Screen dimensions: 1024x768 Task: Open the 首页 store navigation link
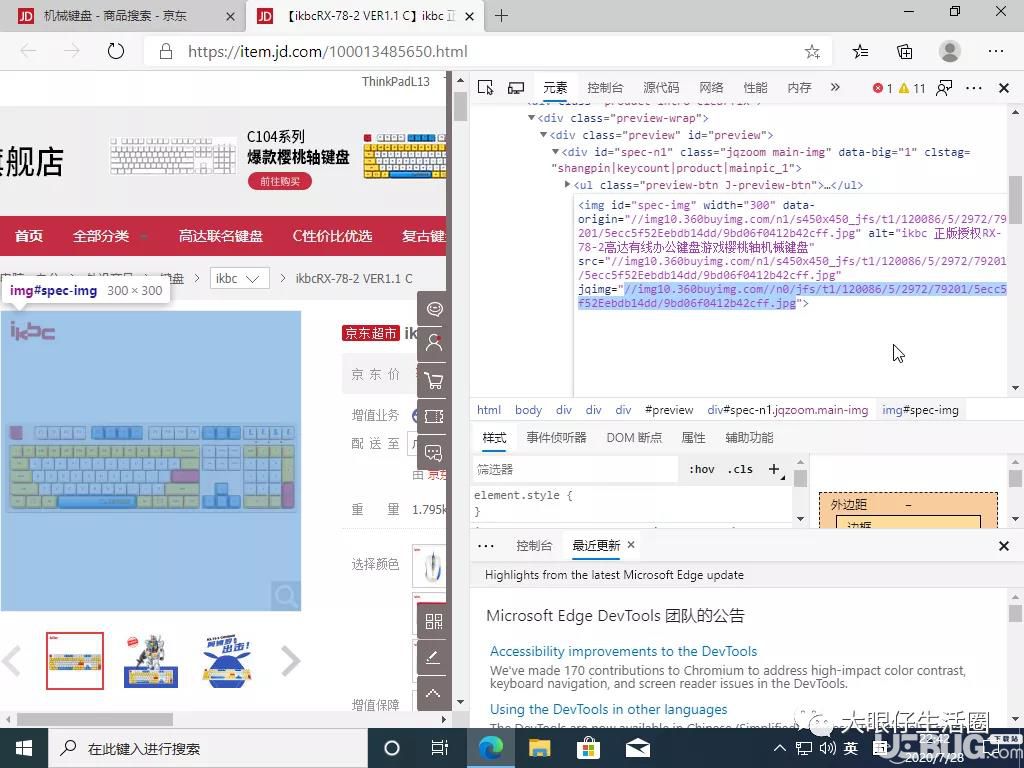(x=29, y=236)
